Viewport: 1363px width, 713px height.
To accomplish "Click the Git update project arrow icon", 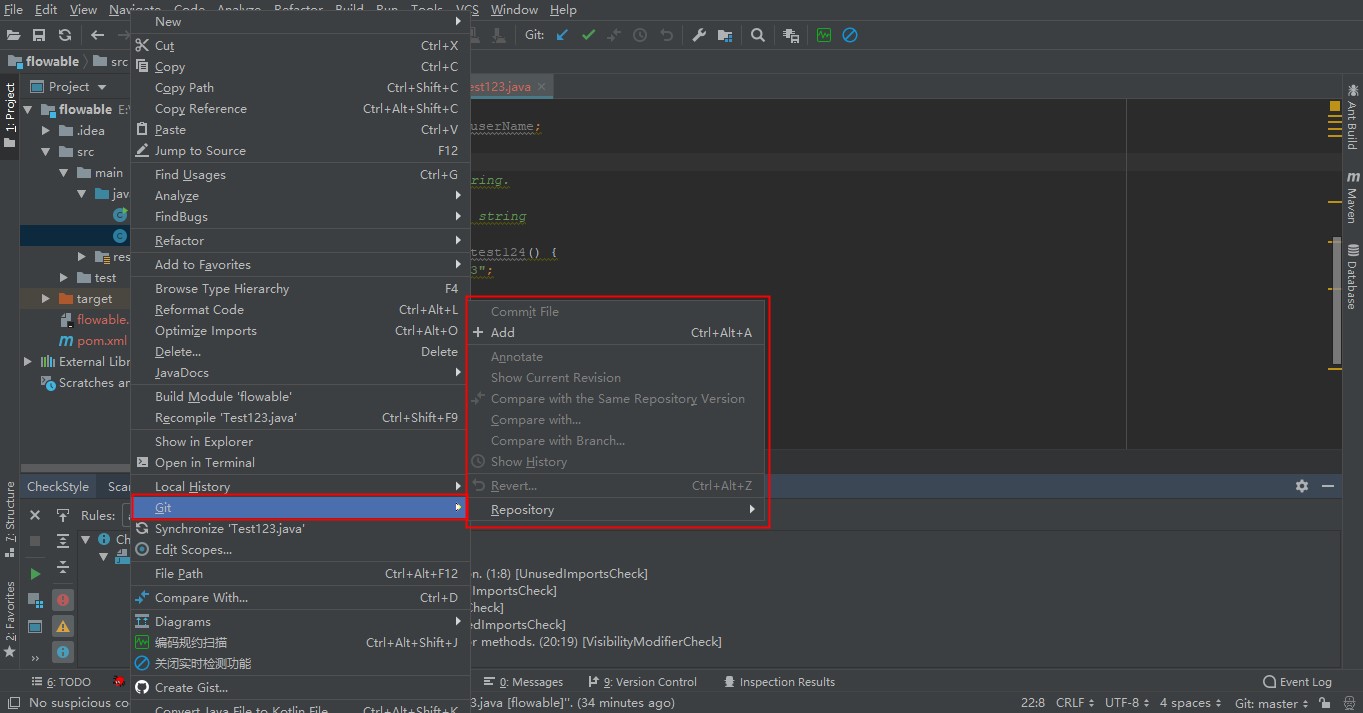I will (562, 35).
